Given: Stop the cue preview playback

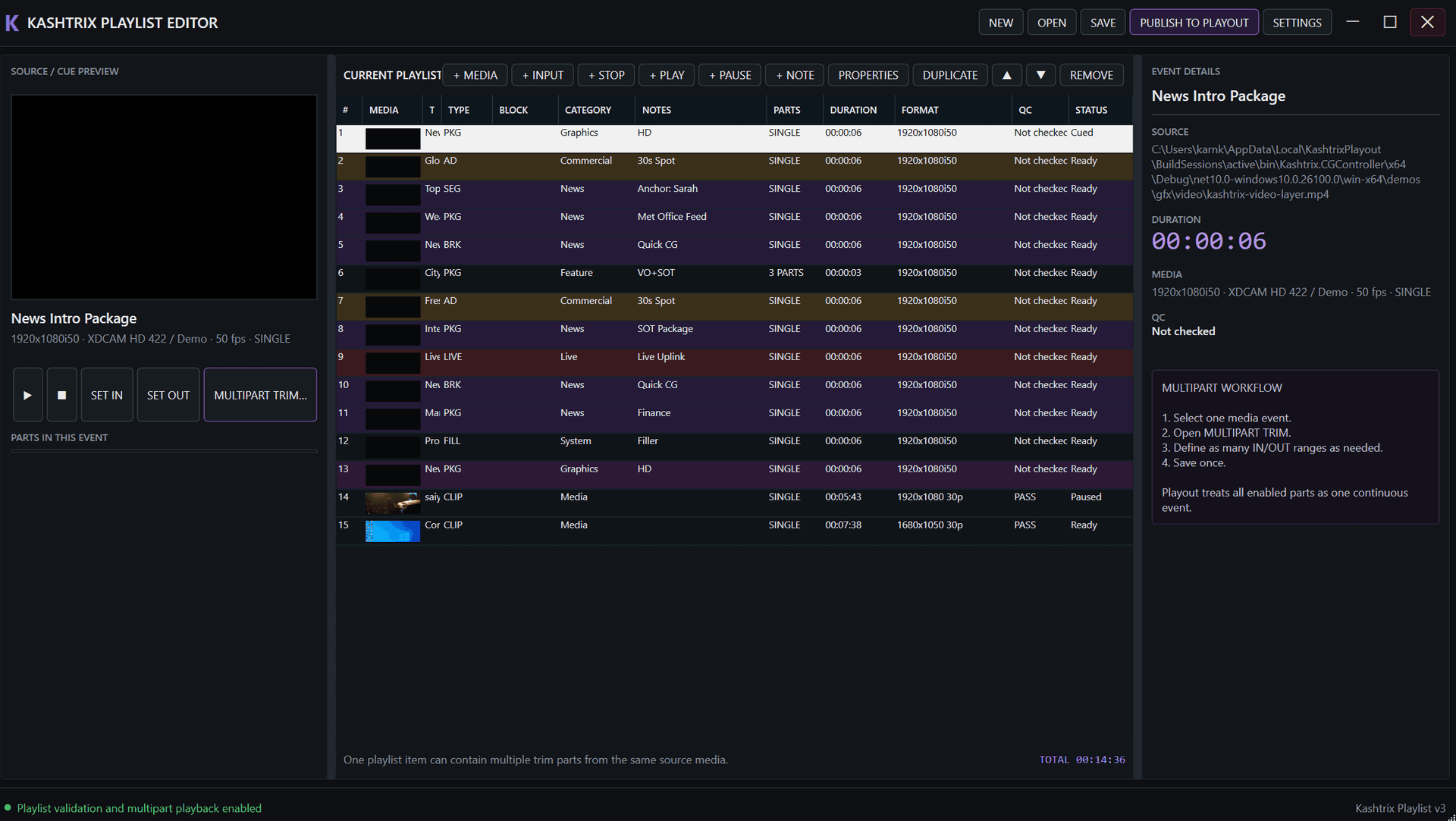Looking at the screenshot, I should (x=62, y=395).
